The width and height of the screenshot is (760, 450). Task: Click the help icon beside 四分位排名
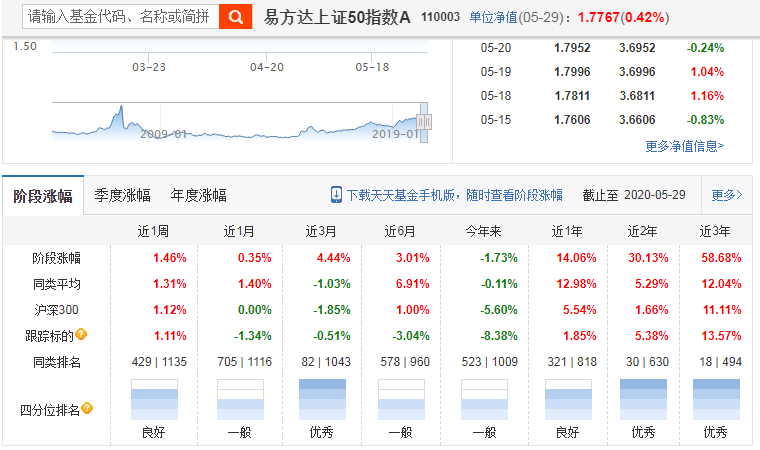pos(87,408)
